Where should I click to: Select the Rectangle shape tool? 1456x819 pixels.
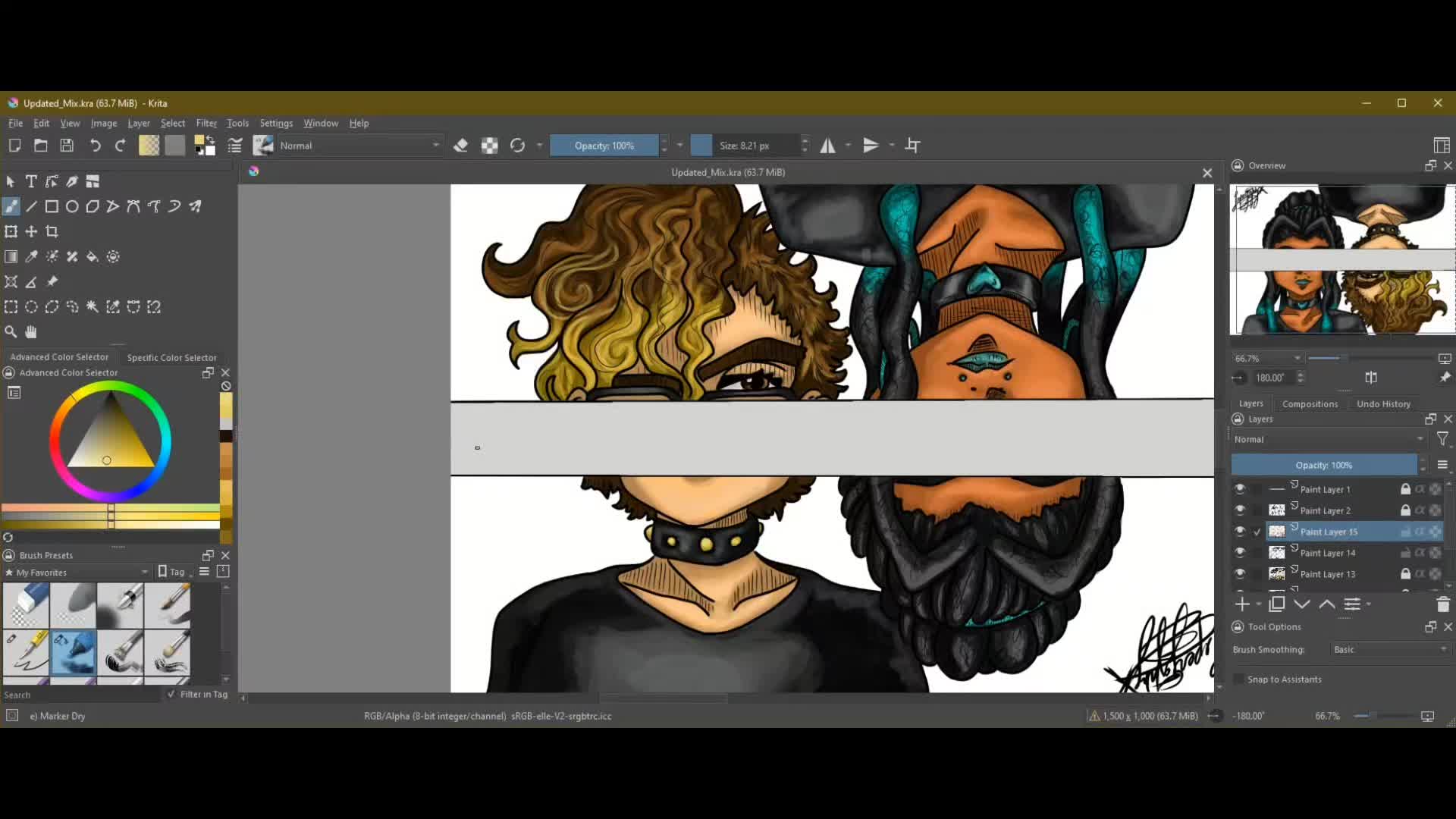52,206
